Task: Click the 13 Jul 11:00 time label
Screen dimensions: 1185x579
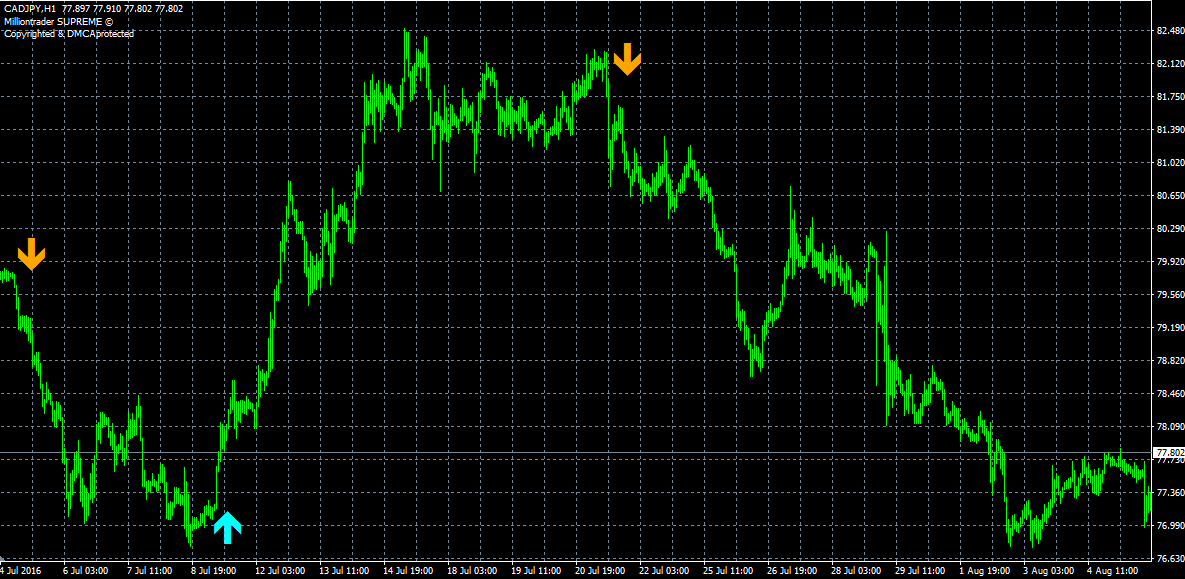Action: (x=345, y=571)
